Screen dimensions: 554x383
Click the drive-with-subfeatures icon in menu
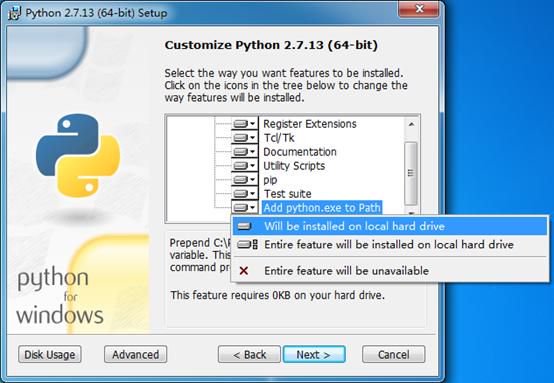[247, 244]
